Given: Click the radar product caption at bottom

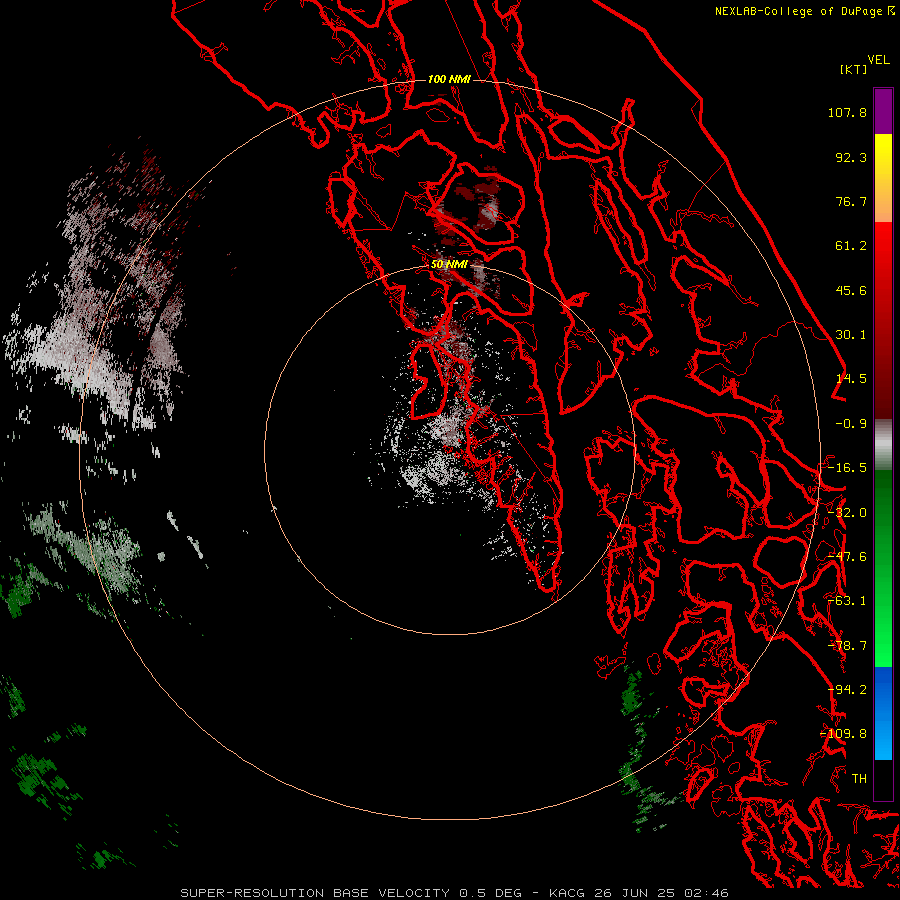Looking at the screenshot, I should pos(454,893).
